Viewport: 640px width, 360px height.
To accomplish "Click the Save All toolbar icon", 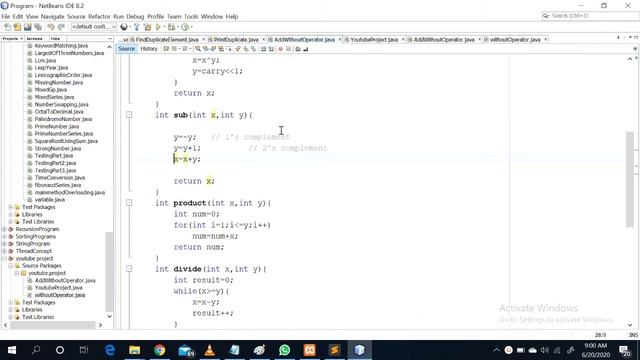I will [x=38, y=27].
